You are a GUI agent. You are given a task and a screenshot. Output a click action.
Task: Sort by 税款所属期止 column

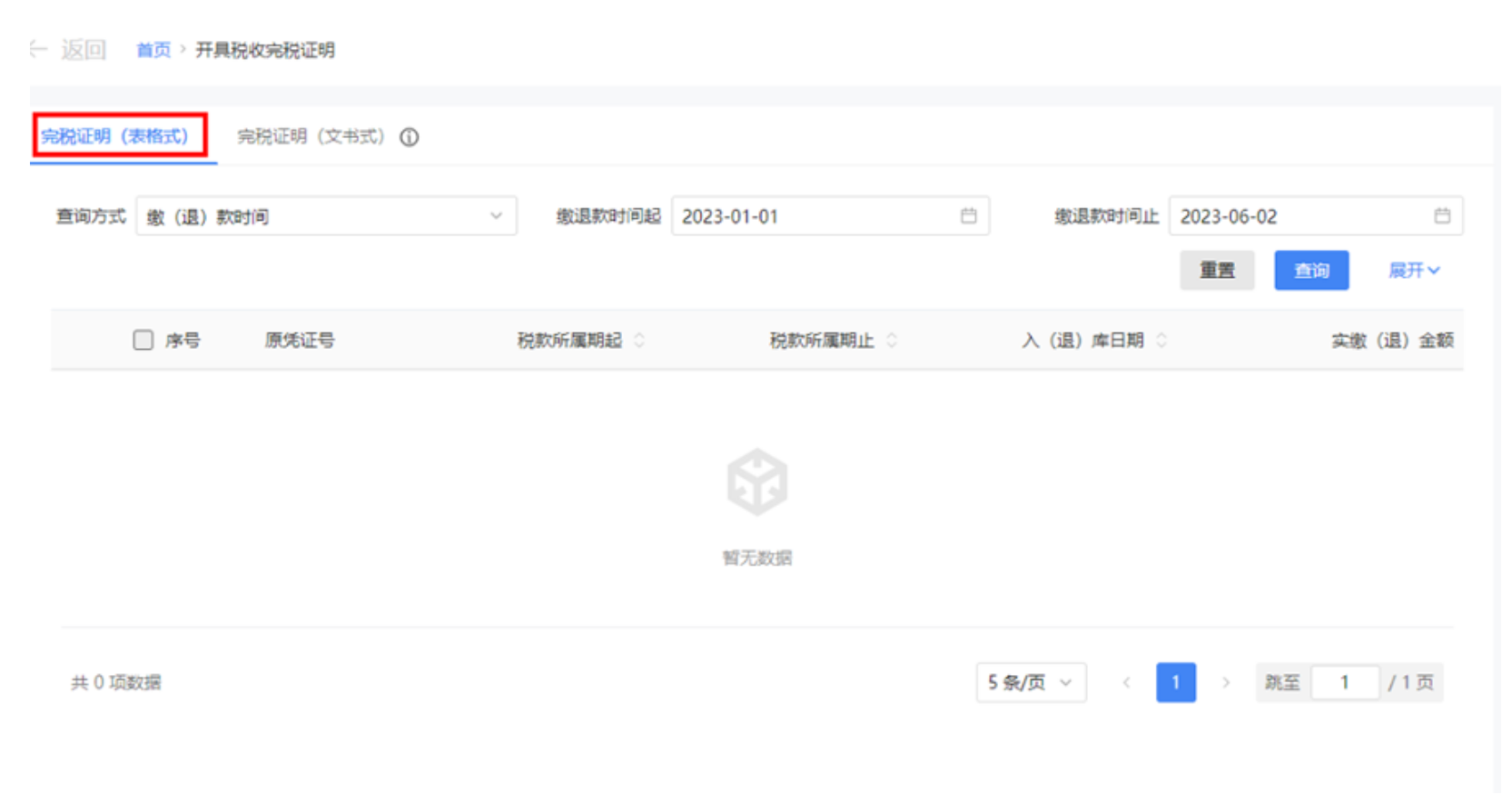[x=892, y=340]
